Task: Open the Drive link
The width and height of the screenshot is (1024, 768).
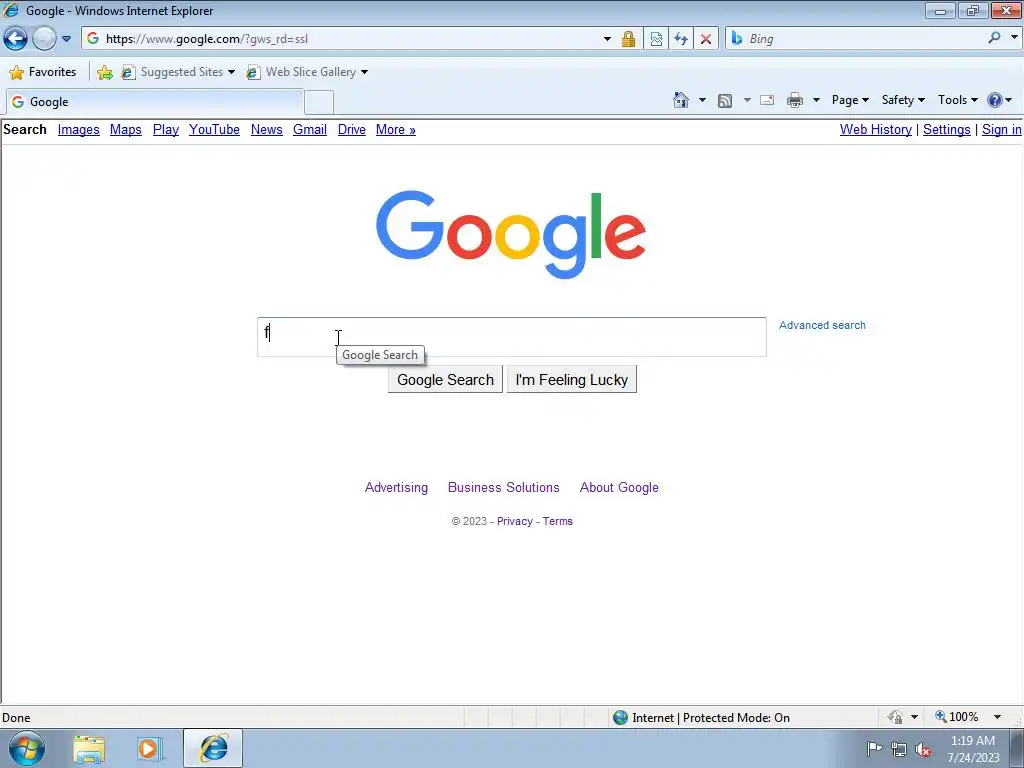Action: [x=351, y=129]
